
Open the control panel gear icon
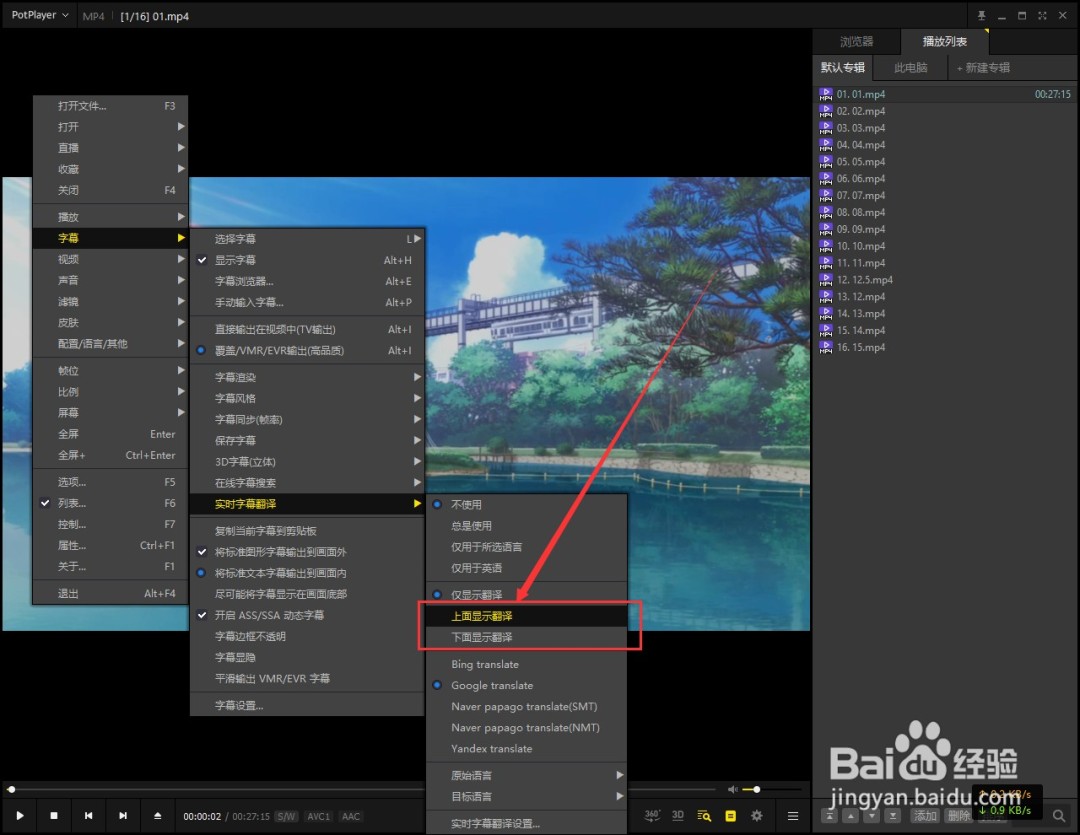click(x=757, y=816)
